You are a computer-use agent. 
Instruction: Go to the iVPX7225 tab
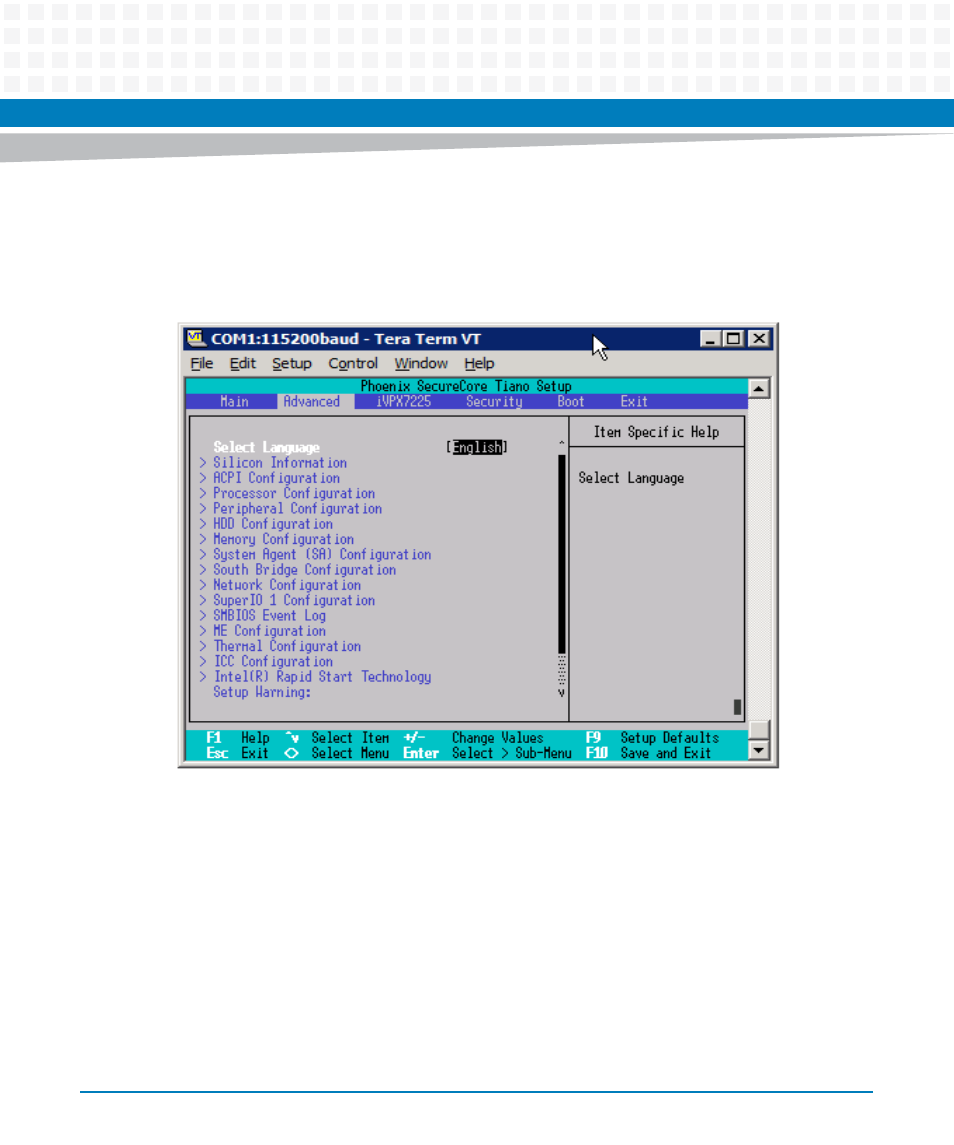click(x=404, y=402)
